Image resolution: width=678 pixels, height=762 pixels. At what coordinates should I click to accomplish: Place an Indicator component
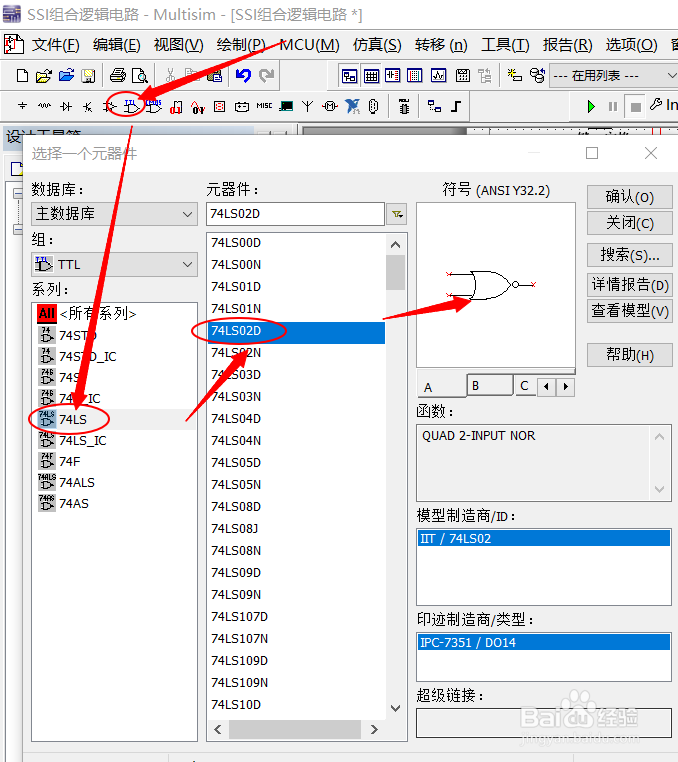pyautogui.click(x=220, y=106)
